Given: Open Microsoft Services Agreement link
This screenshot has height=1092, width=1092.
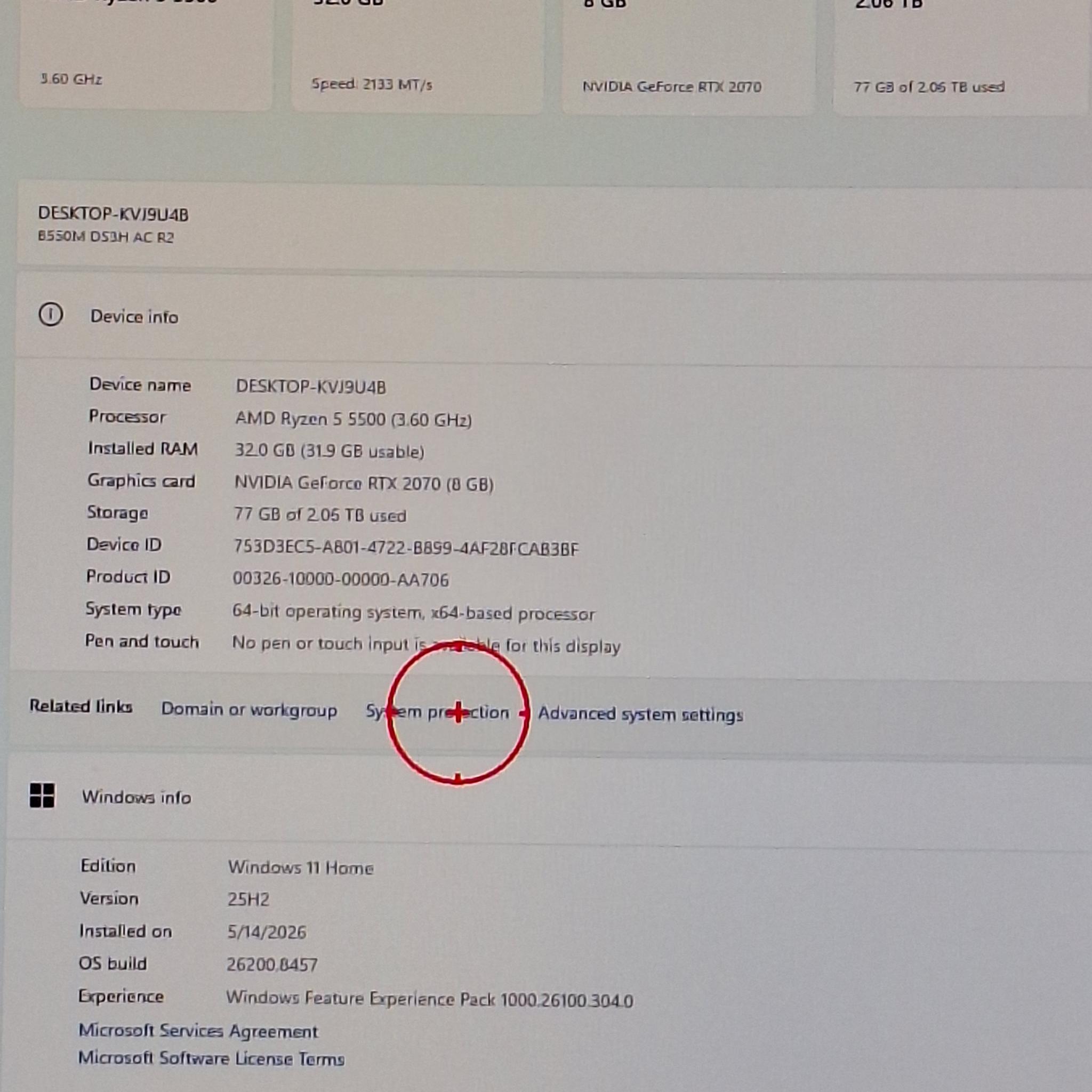Looking at the screenshot, I should (x=198, y=1031).
